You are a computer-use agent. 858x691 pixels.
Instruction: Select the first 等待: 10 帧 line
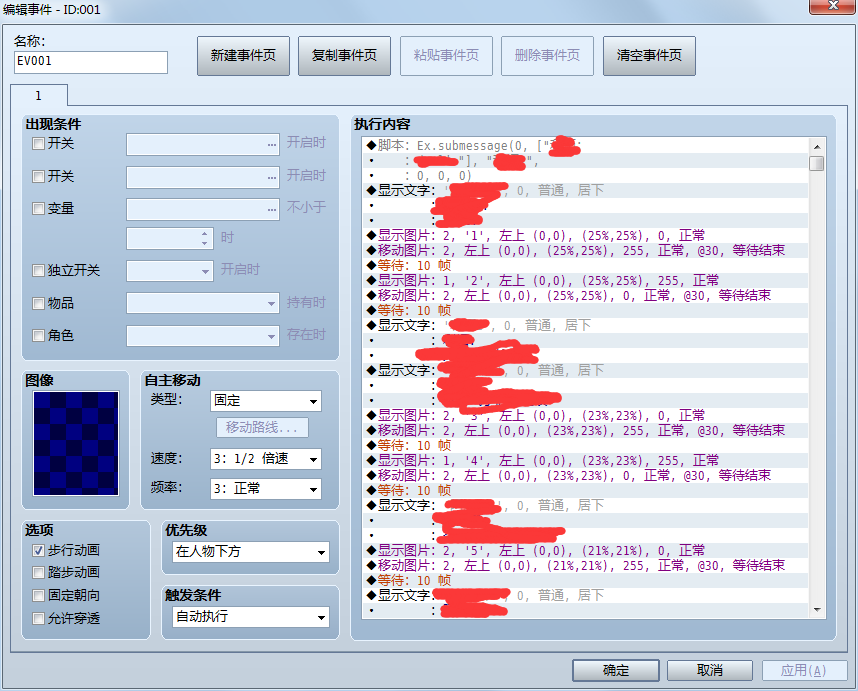(585, 266)
